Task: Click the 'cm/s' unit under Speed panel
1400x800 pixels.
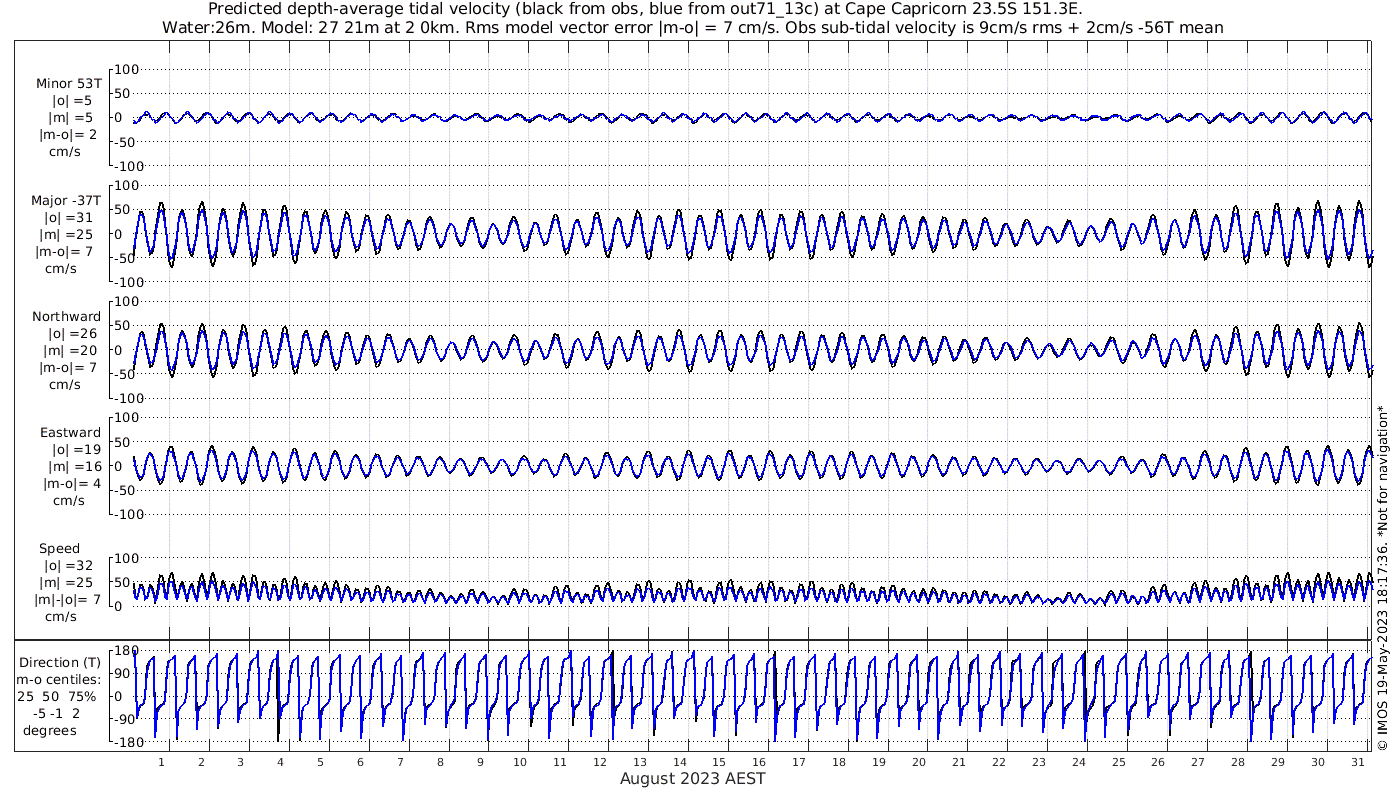Action: pyautogui.click(x=60, y=616)
